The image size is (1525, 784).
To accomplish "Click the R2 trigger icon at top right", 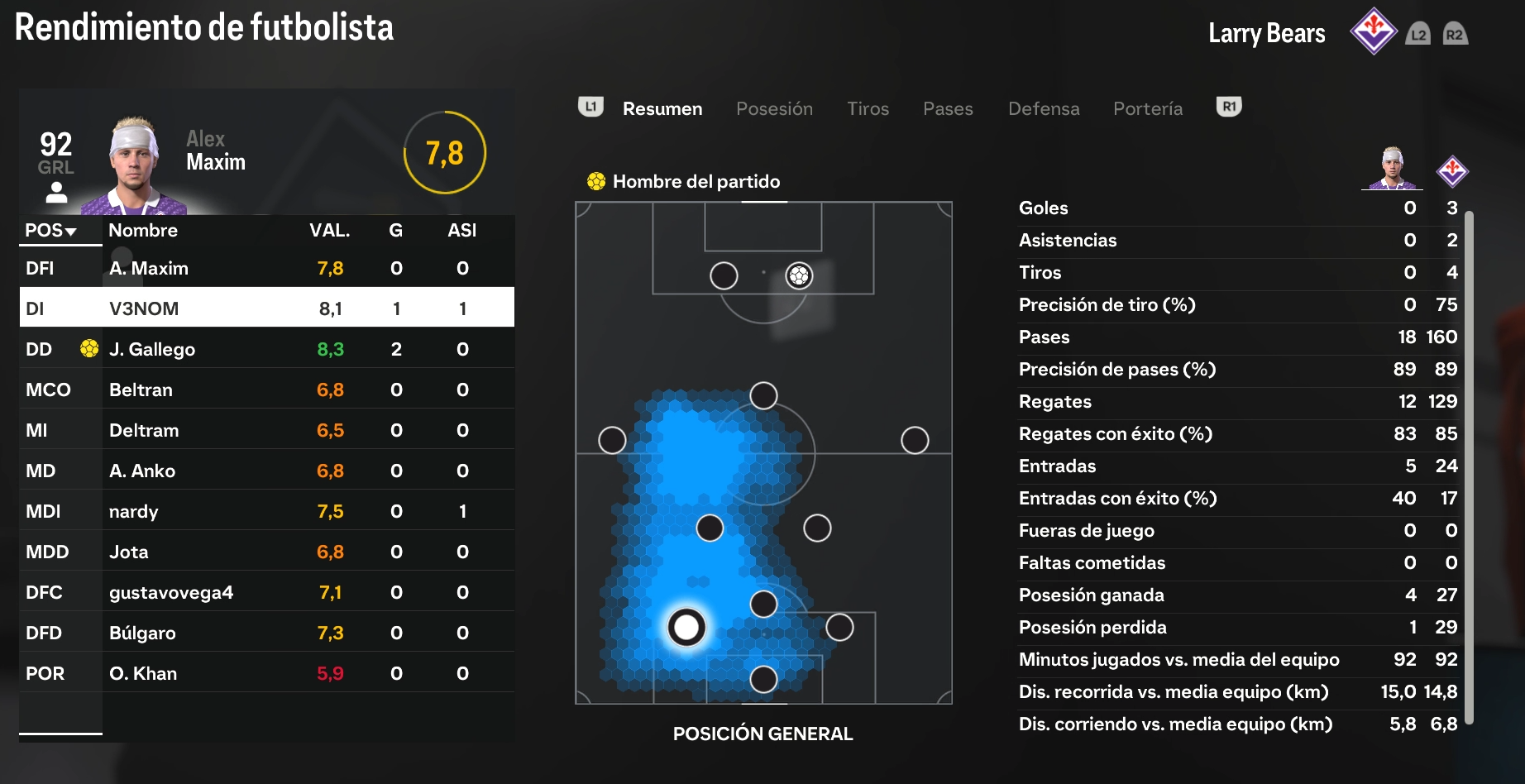I will click(1455, 34).
